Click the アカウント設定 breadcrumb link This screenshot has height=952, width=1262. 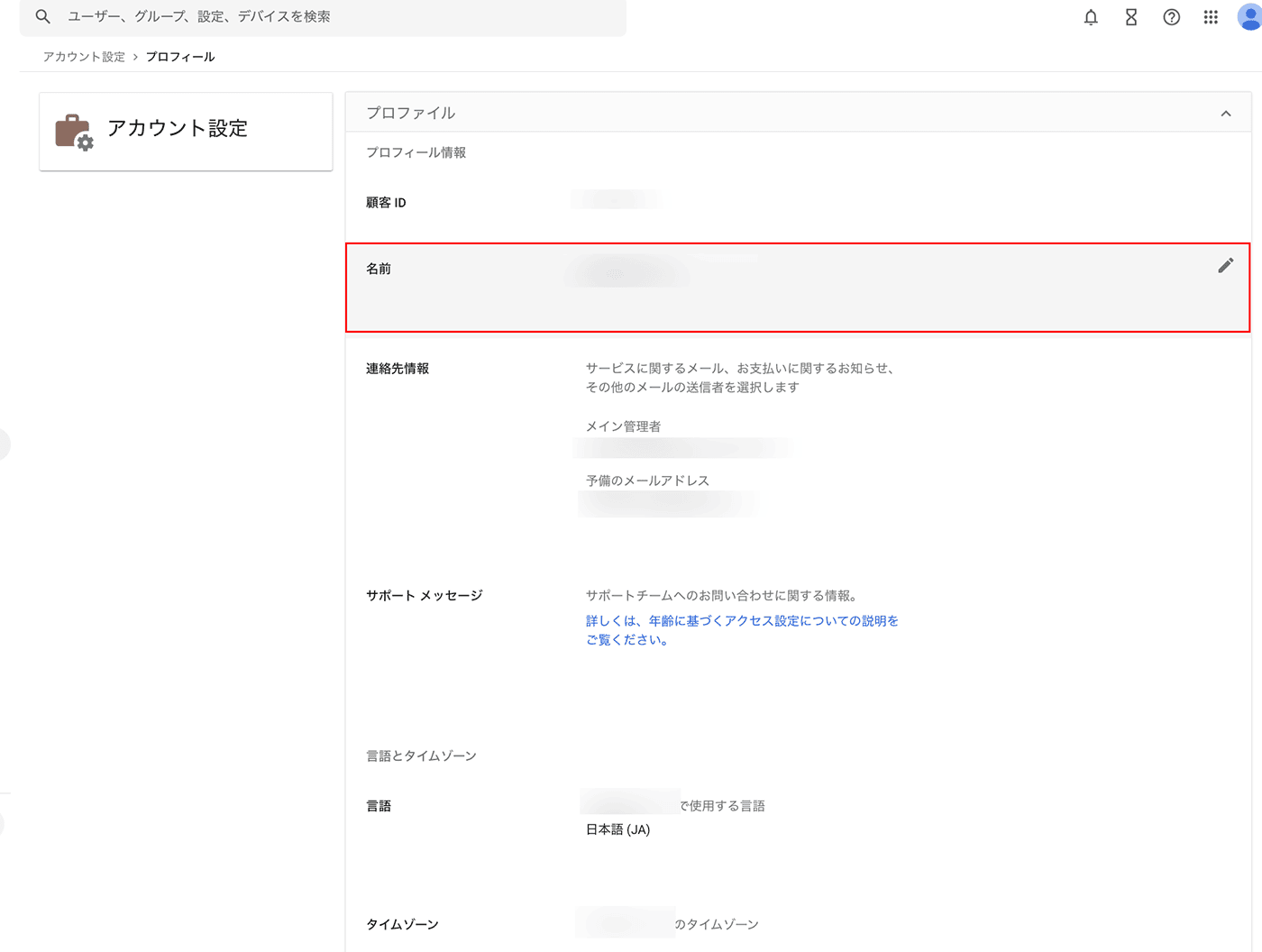pos(84,57)
